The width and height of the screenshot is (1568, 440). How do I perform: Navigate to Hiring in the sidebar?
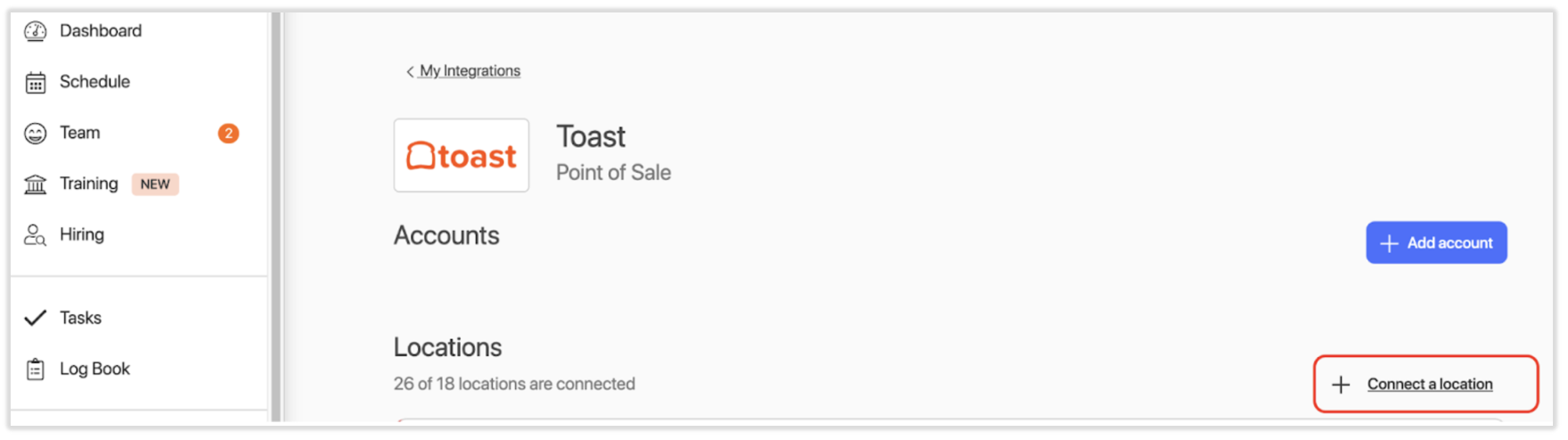pyautogui.click(x=82, y=235)
